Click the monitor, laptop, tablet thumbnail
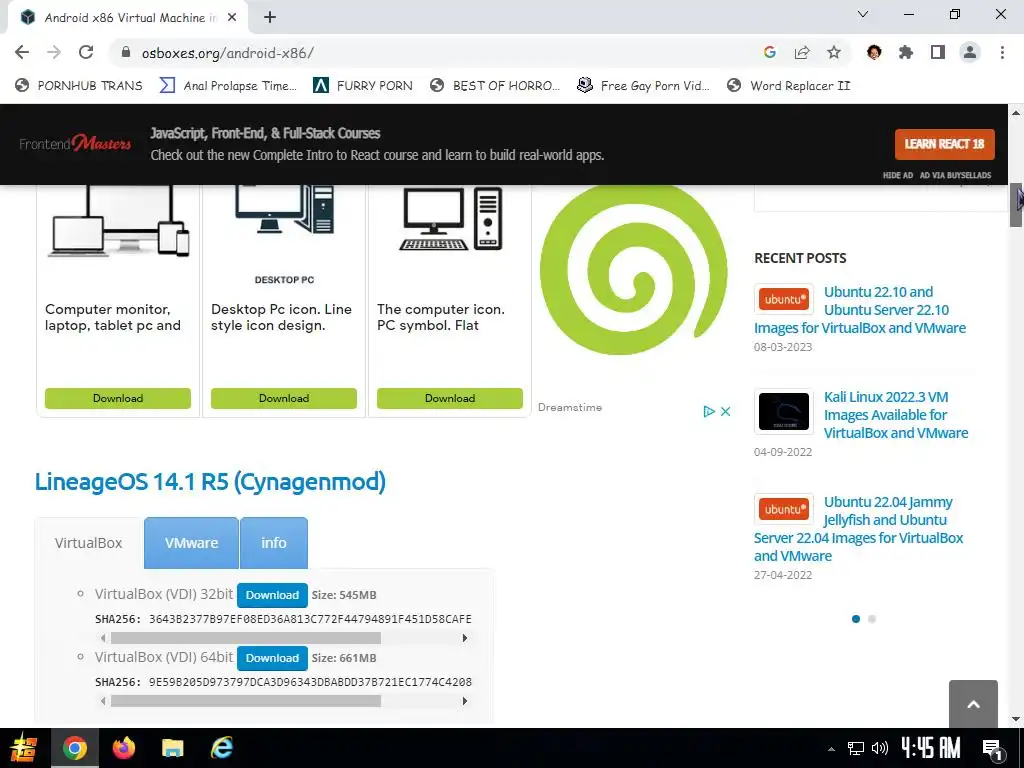1024x768 pixels. [x=118, y=221]
